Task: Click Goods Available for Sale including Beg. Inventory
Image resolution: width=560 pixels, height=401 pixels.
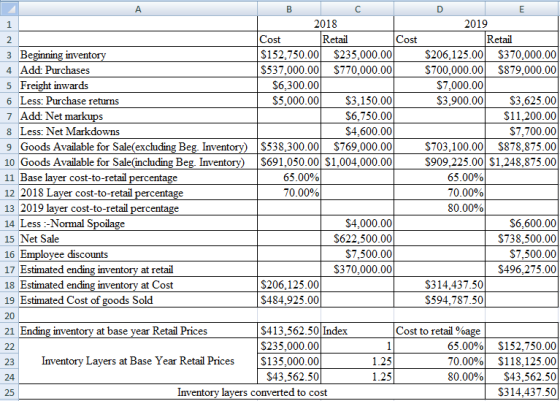Action: pyautogui.click(x=132, y=162)
